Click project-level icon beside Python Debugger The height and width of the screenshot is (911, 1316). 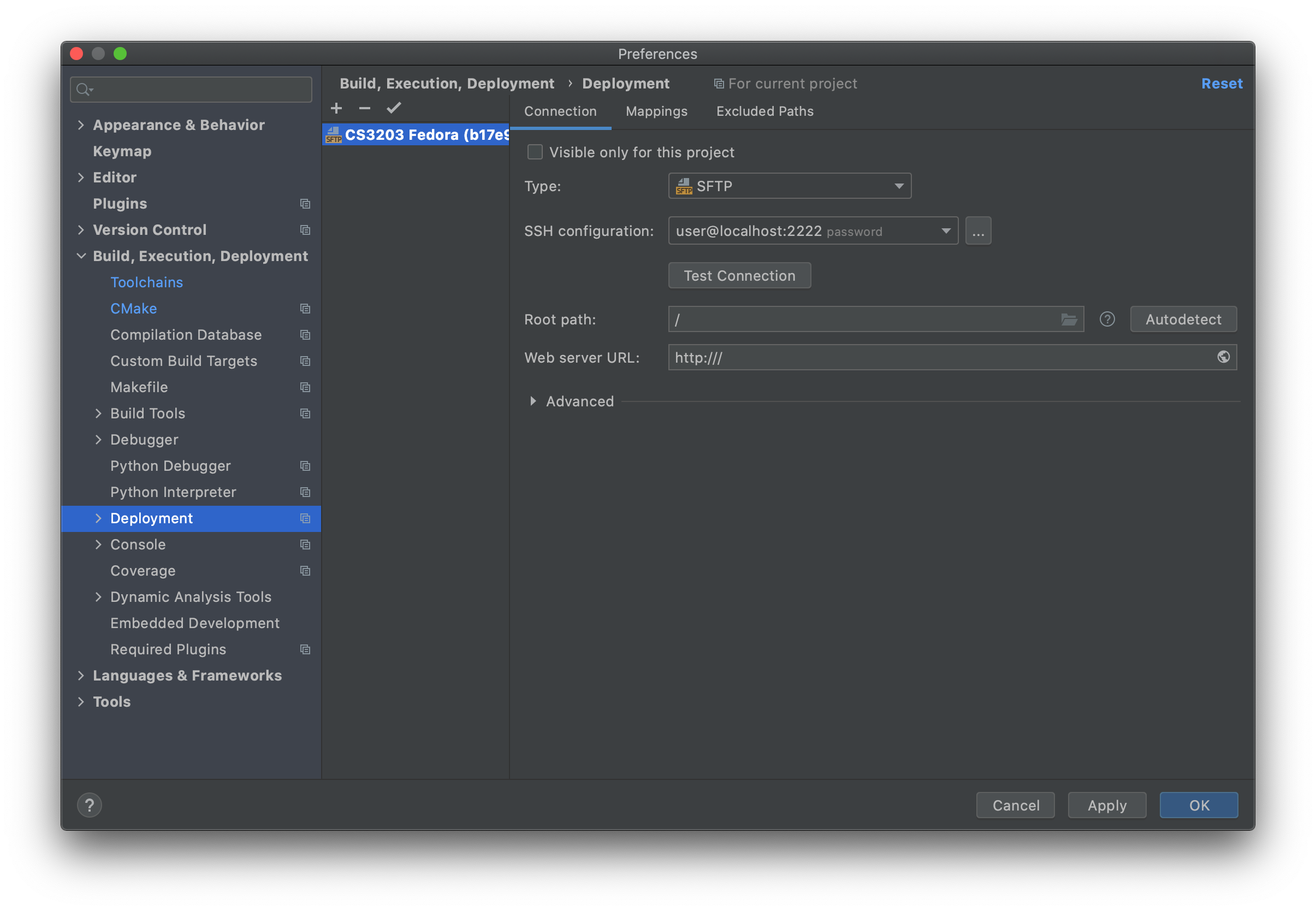(x=305, y=466)
